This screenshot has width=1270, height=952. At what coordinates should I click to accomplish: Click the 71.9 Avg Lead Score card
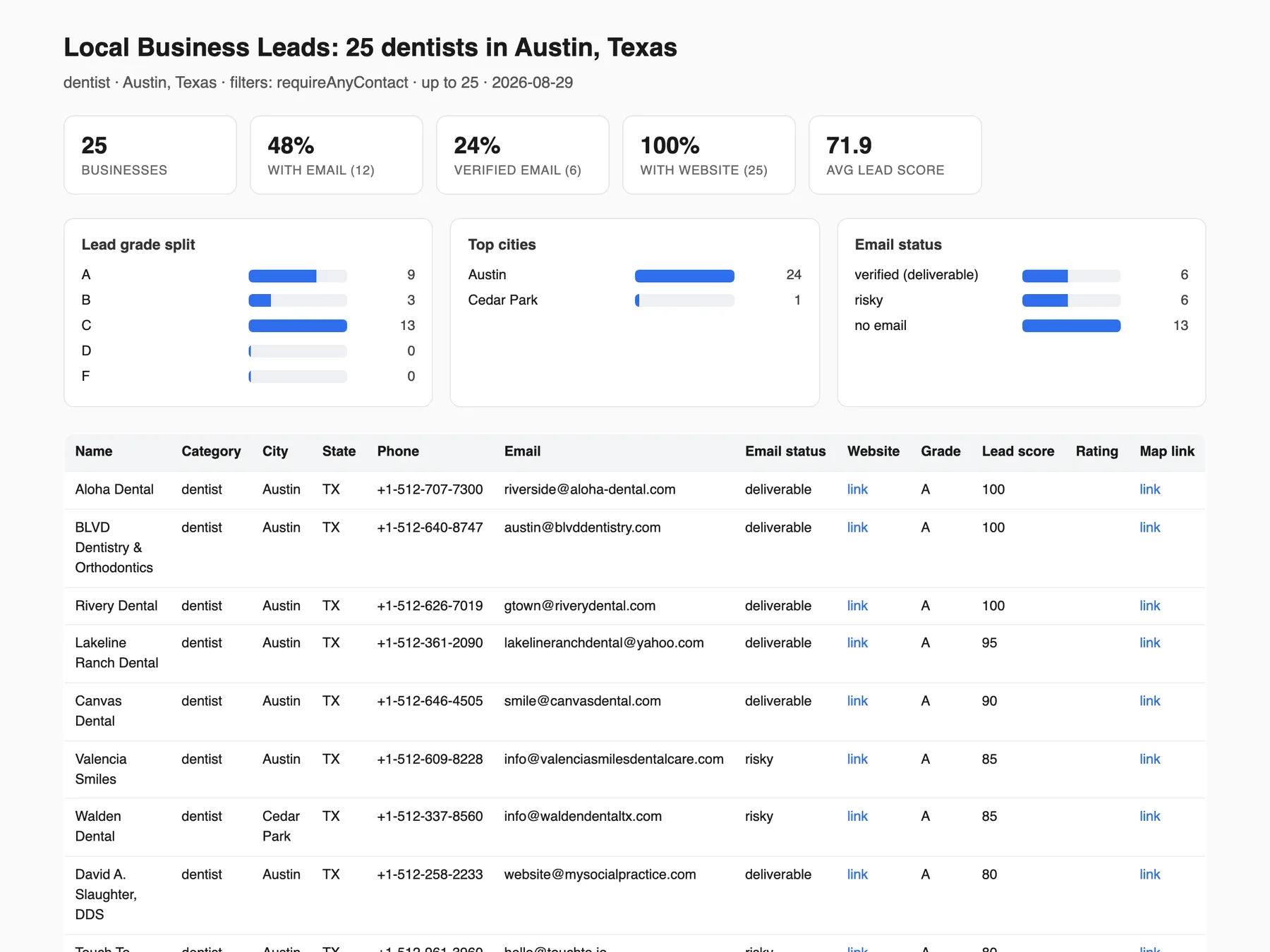(x=895, y=155)
